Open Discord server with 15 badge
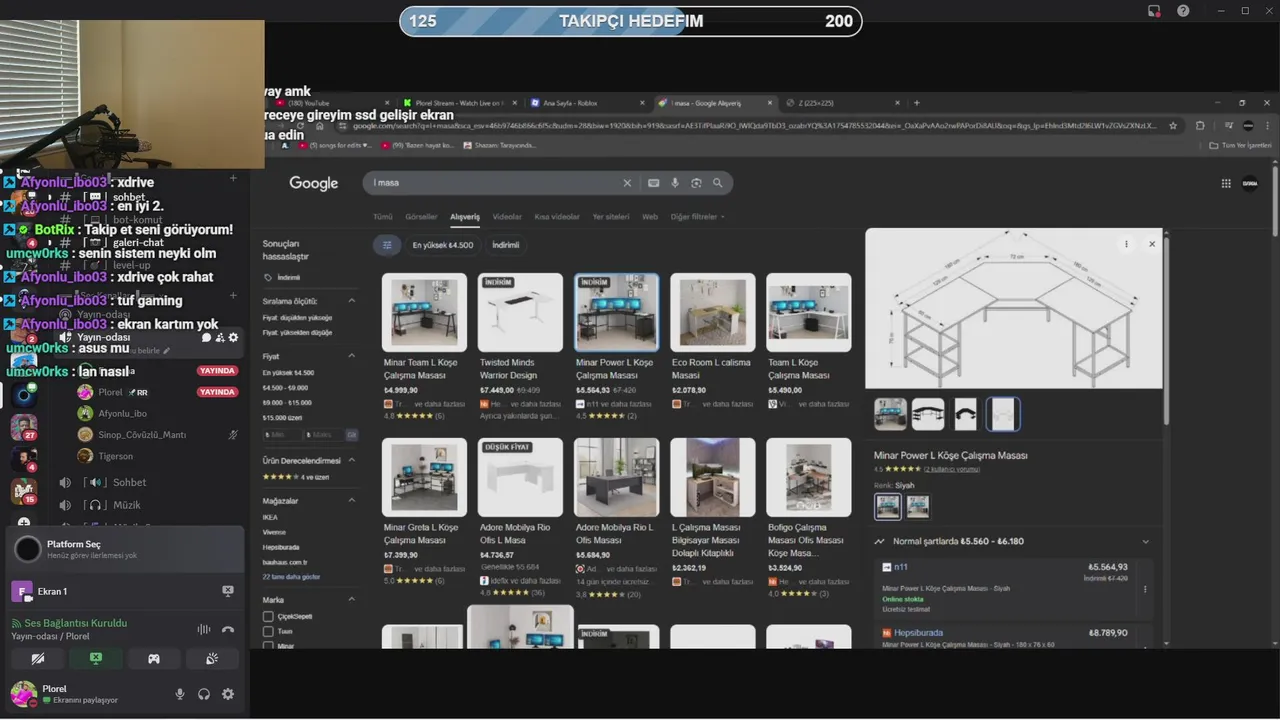Screen dimensions: 1280x720 click(24, 491)
